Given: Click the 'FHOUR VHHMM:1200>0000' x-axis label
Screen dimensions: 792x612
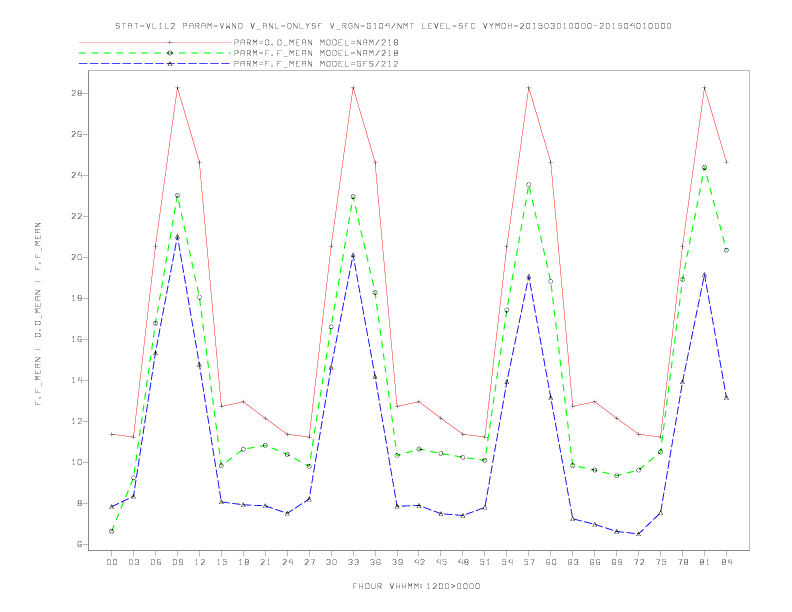Looking at the screenshot, I should pos(416,586).
